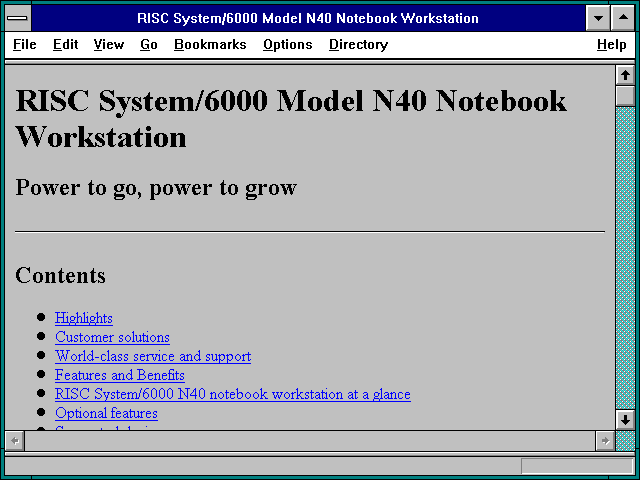640x480 pixels.
Task: Open the File menu
Action: [x=24, y=44]
